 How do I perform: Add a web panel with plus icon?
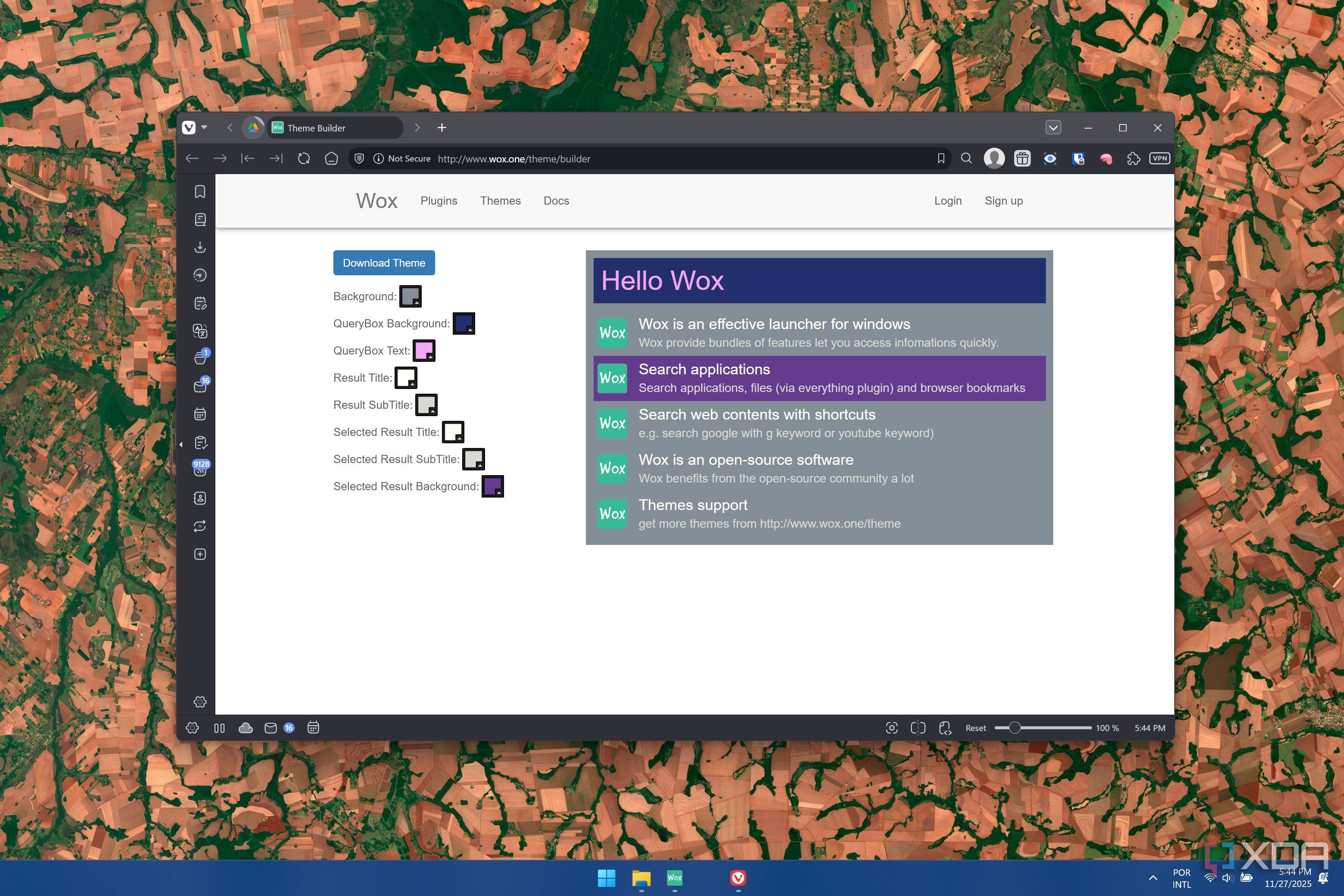[x=200, y=554]
